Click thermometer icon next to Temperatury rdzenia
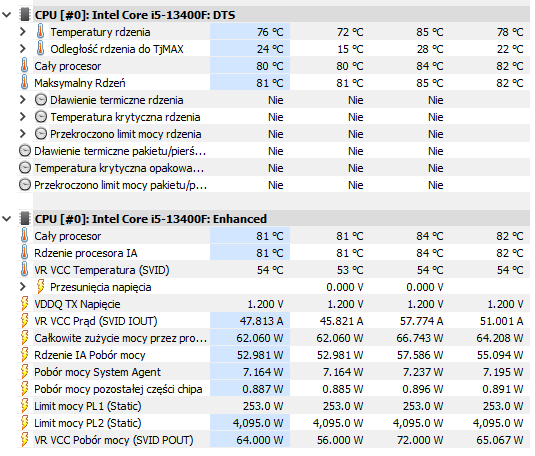This screenshot has width=535, height=456. coord(40,31)
